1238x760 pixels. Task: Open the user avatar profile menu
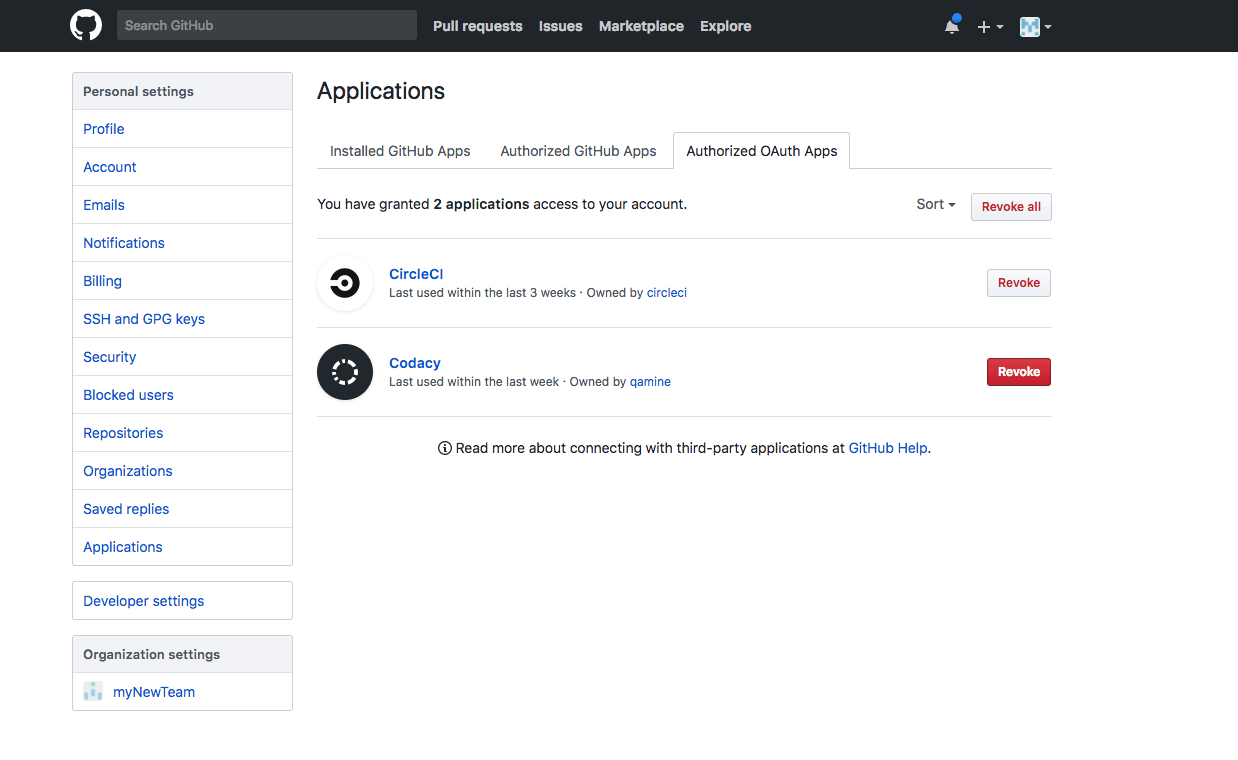1035,27
